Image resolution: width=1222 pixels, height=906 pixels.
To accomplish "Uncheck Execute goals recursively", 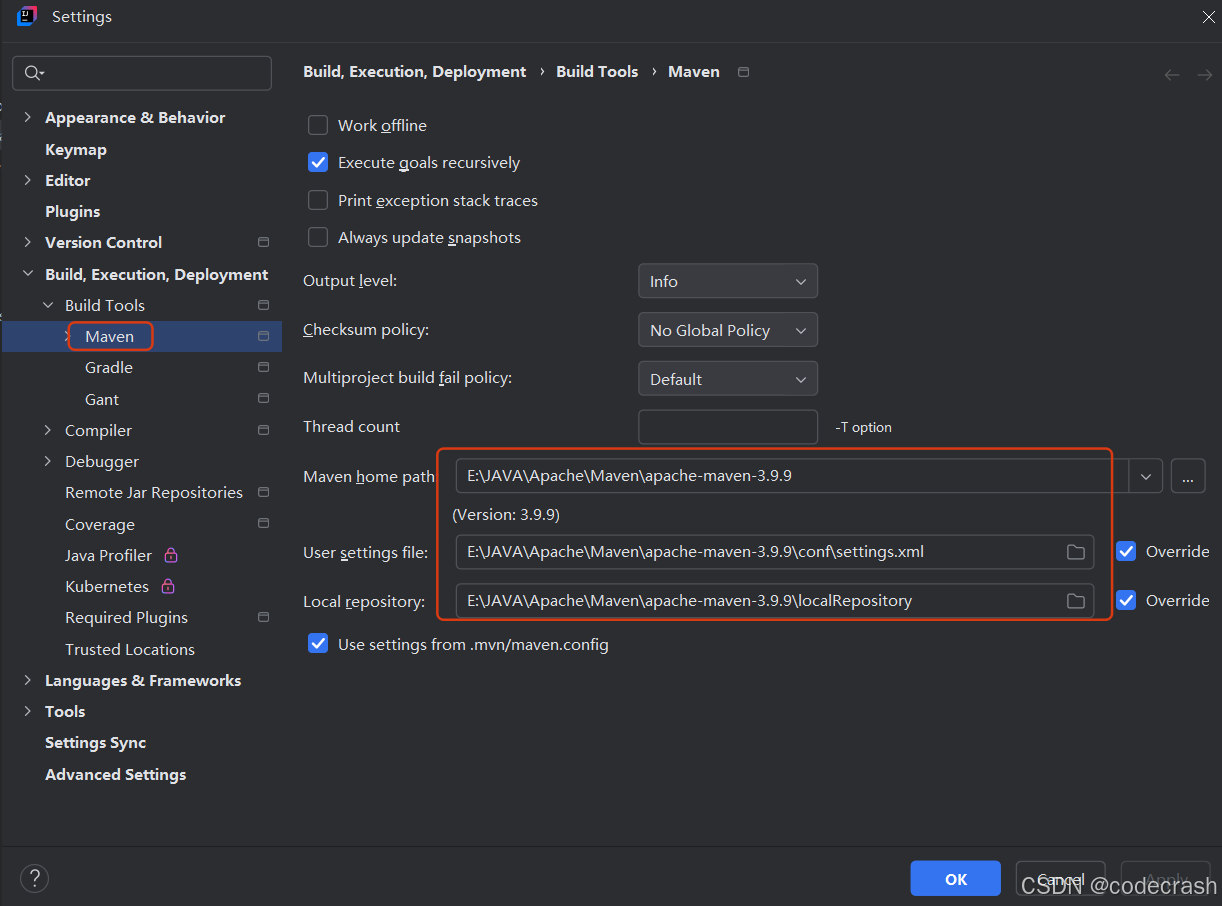I will [x=318, y=162].
